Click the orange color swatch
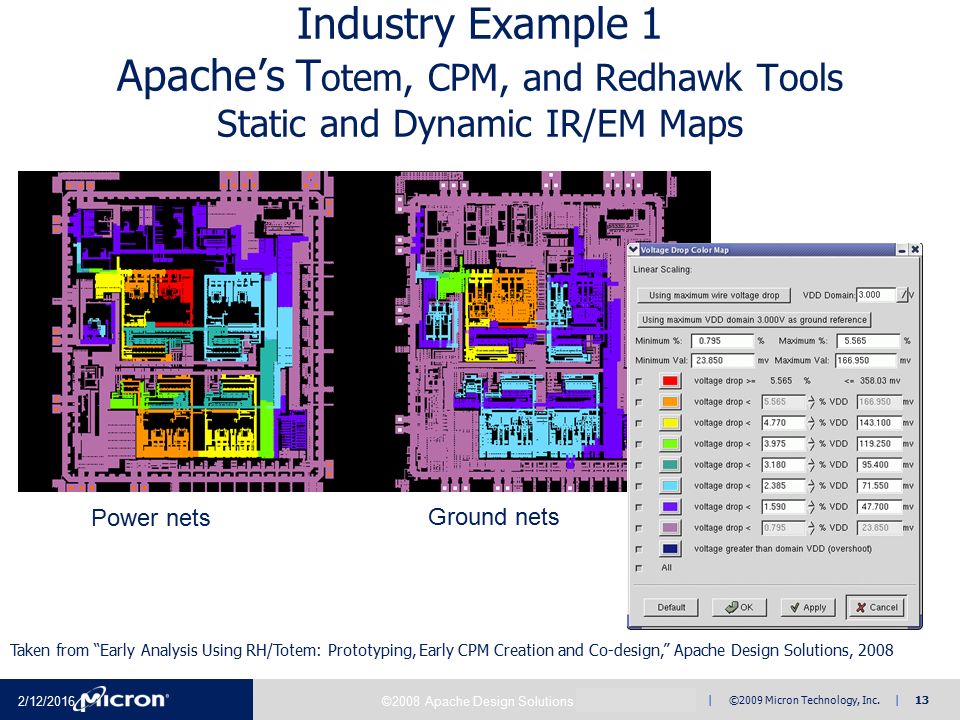 [670, 402]
